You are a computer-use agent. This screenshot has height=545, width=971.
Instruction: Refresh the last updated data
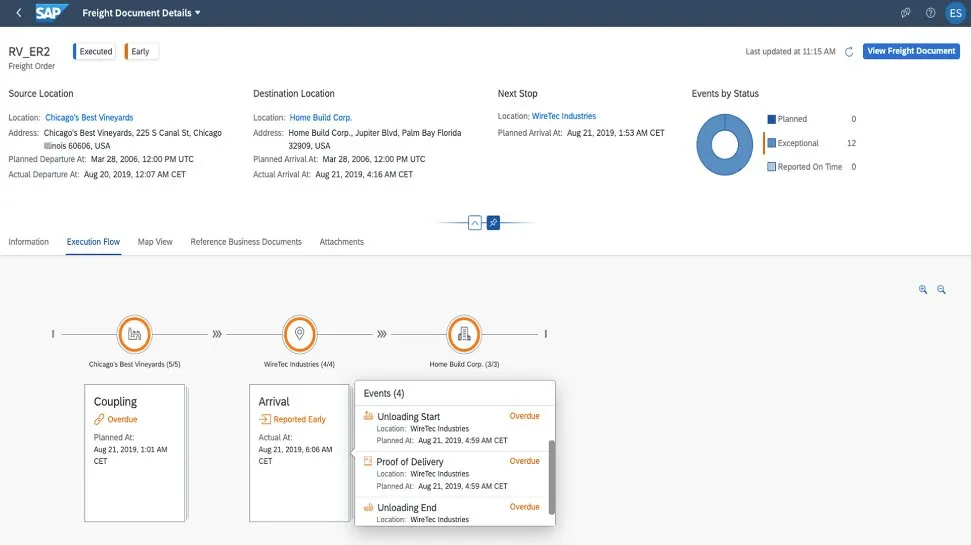(849, 51)
